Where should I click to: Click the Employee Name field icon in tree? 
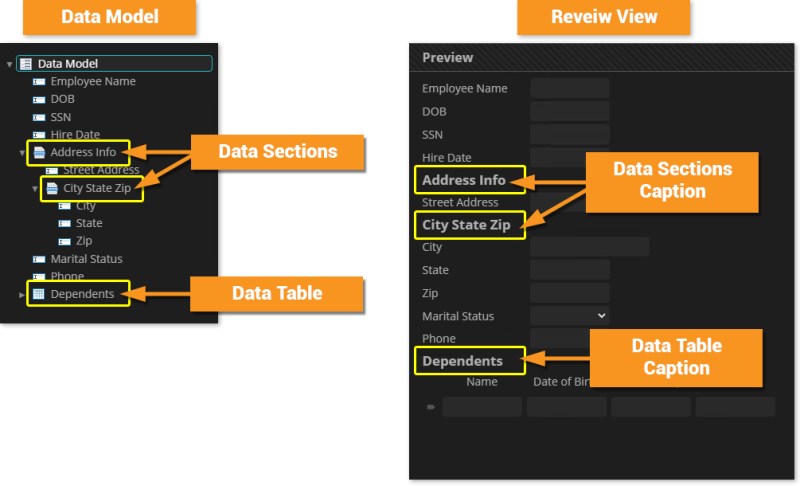(x=38, y=82)
